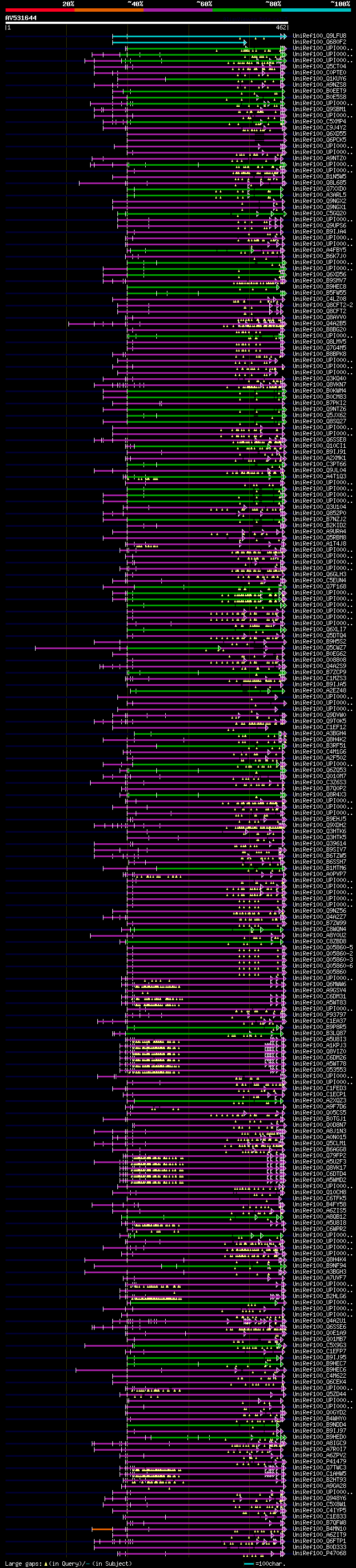Screen dimensions: 356x1568
Task: Click the Large gaps legend text
Action: coord(68,1563)
